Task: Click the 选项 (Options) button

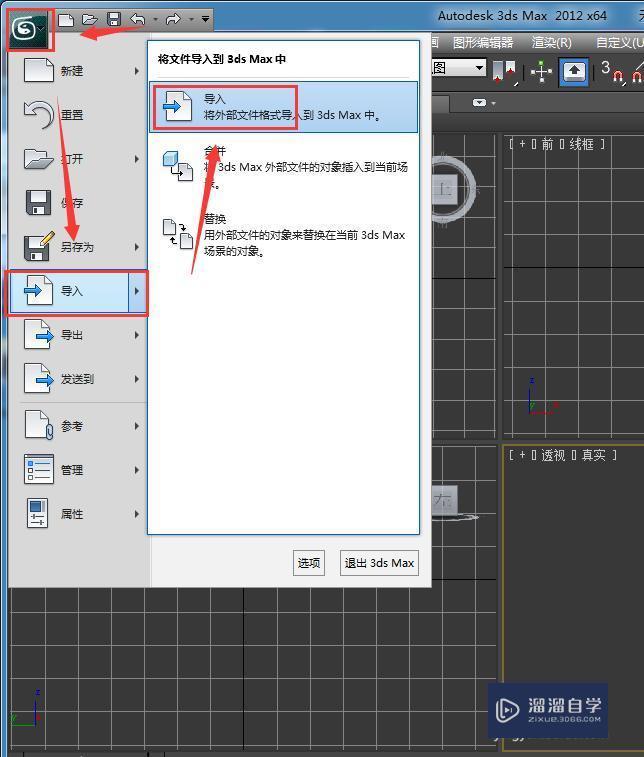Action: tap(308, 563)
